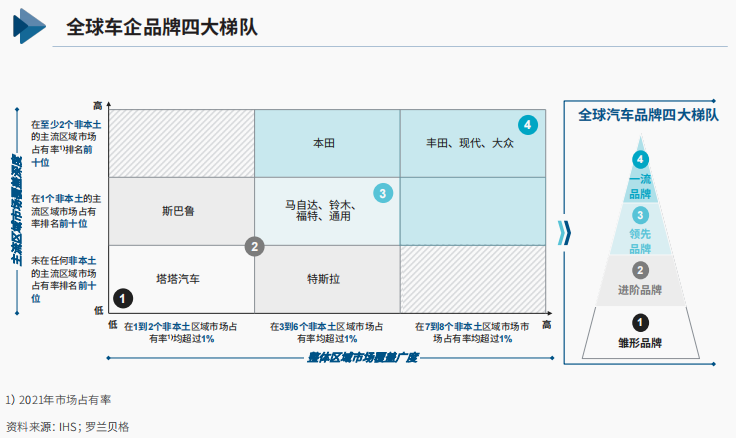
Task: Click the pyramid heading 全球汽车品牌四大梯队
Action: pyautogui.click(x=648, y=115)
